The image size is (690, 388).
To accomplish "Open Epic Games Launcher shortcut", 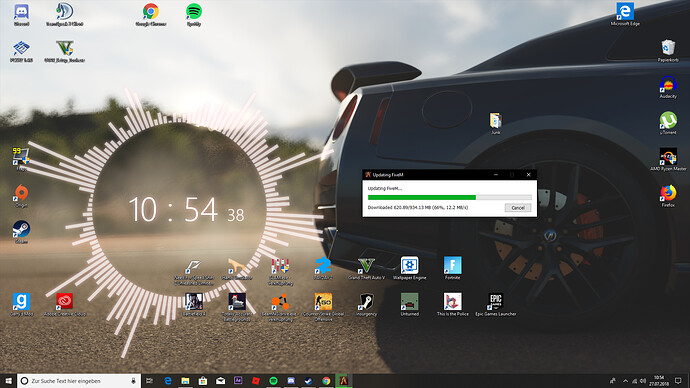I will point(495,304).
